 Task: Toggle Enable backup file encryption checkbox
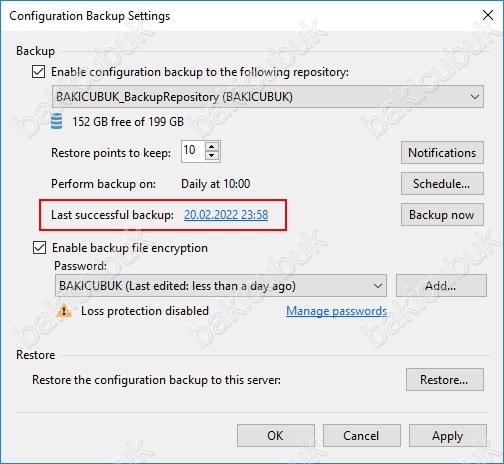(x=39, y=248)
